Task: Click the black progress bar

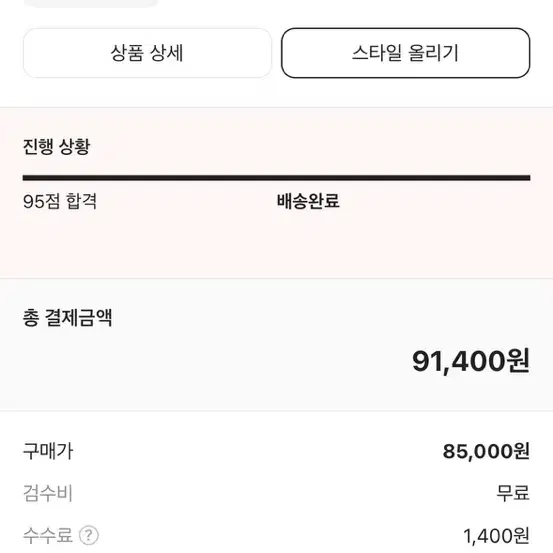Action: 276,178
